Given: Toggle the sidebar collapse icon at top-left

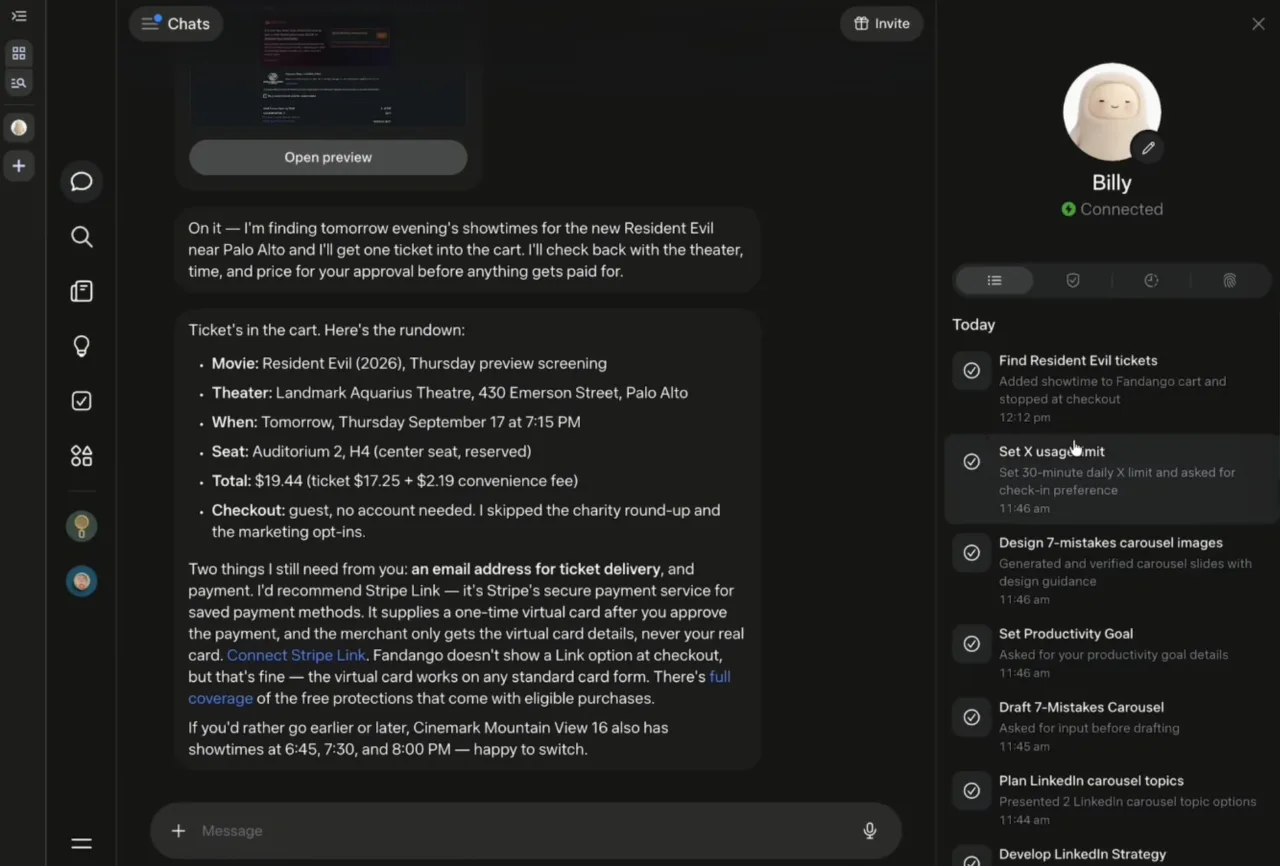Looking at the screenshot, I should coord(19,16).
